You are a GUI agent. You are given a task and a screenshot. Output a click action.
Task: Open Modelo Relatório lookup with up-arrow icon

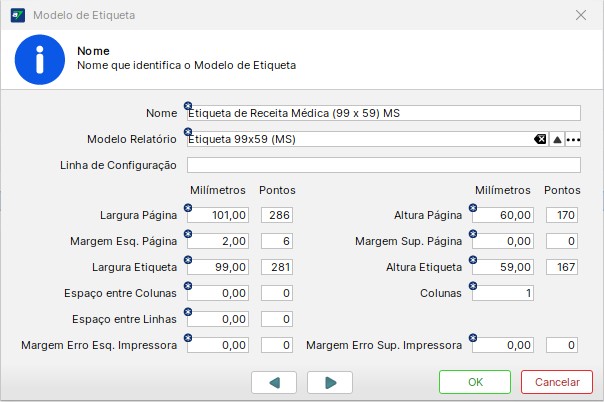[x=557, y=139]
